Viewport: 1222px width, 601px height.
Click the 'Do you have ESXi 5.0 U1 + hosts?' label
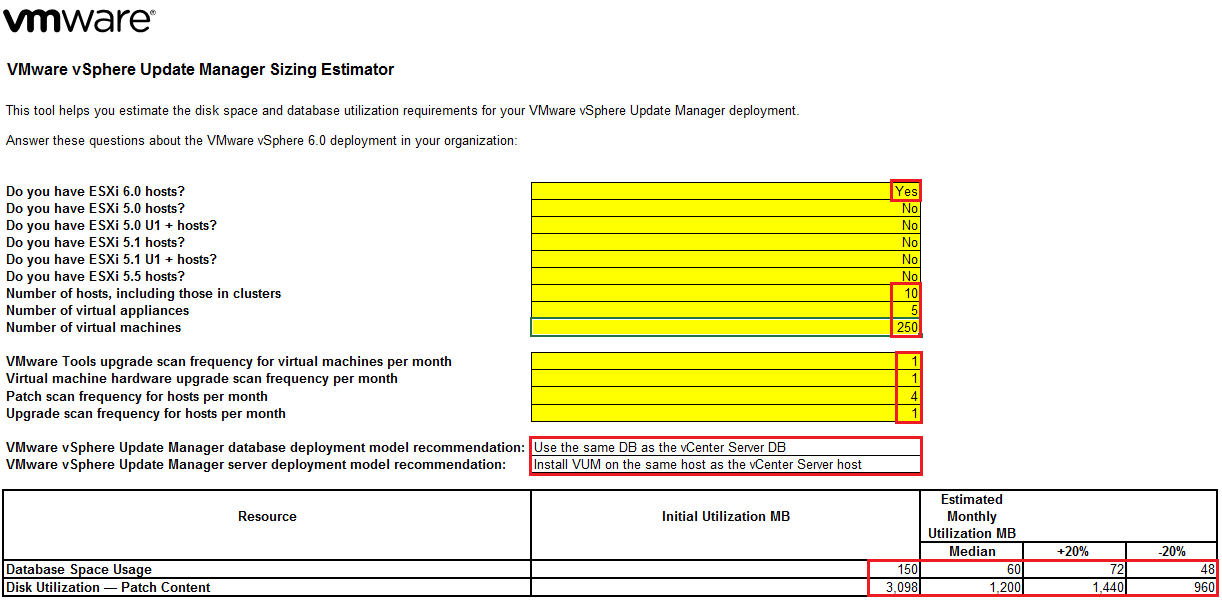click(x=111, y=225)
